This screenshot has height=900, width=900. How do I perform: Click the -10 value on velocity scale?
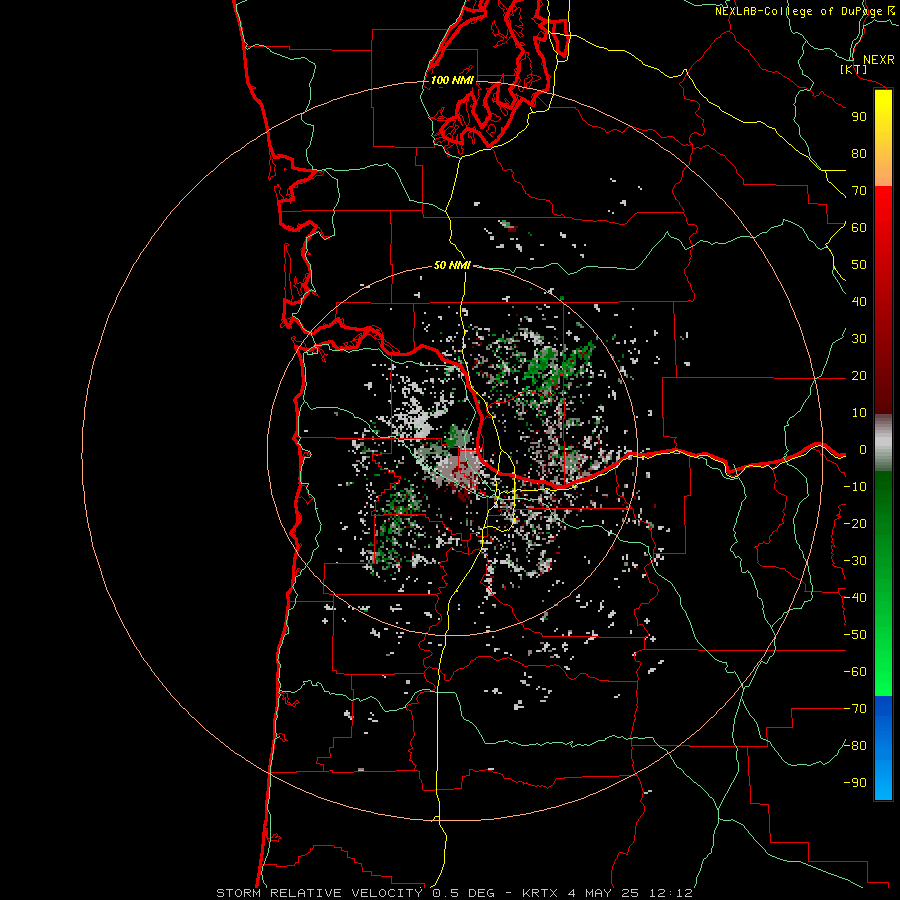pyautogui.click(x=855, y=487)
